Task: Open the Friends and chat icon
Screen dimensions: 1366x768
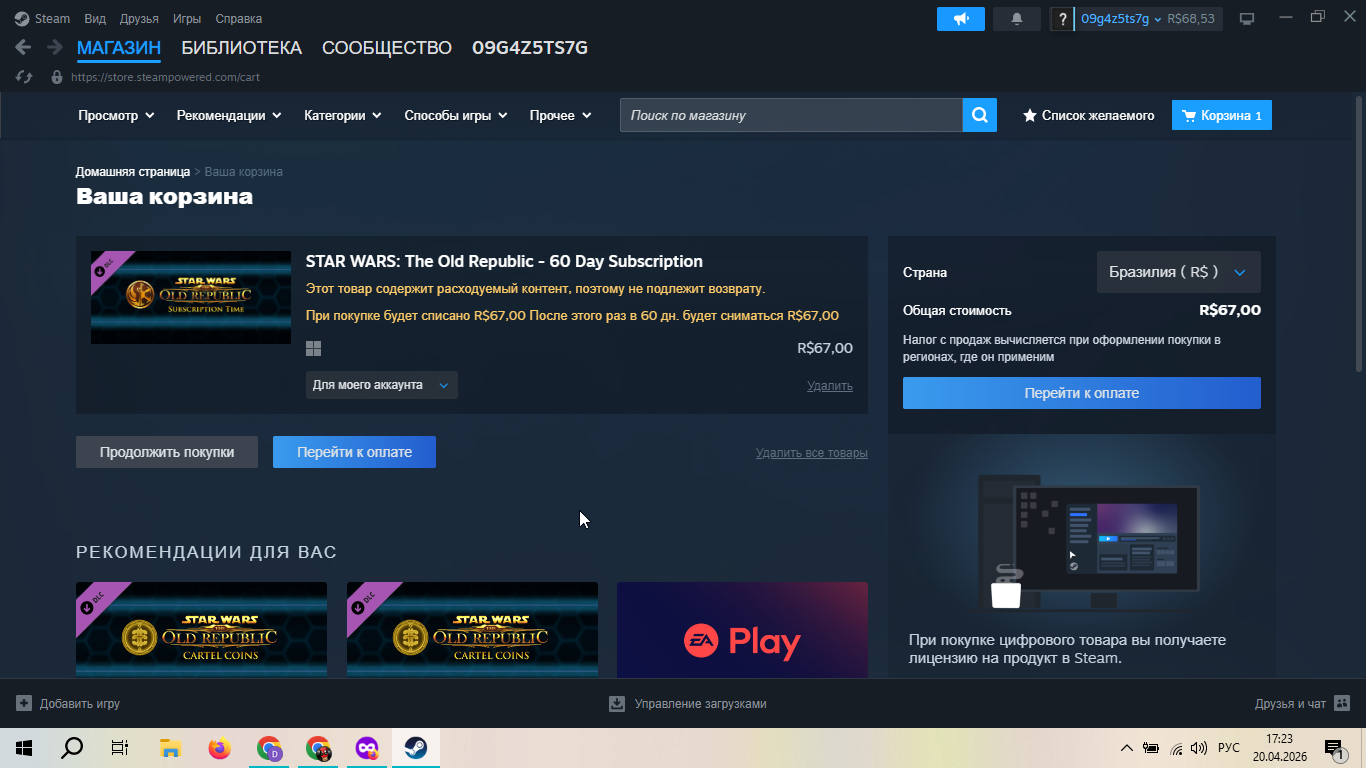Action: 1342,704
